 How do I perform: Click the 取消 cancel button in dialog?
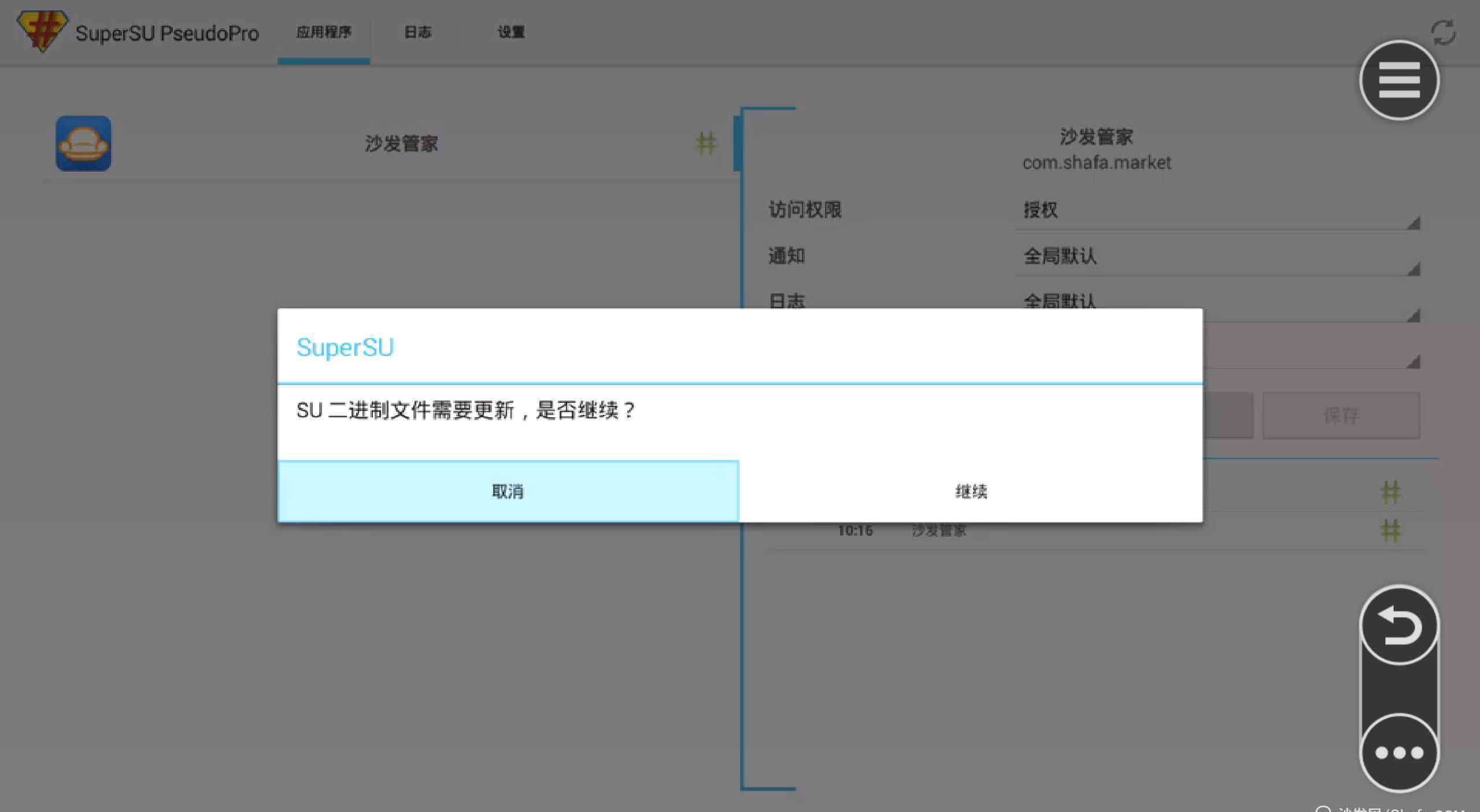coord(508,491)
